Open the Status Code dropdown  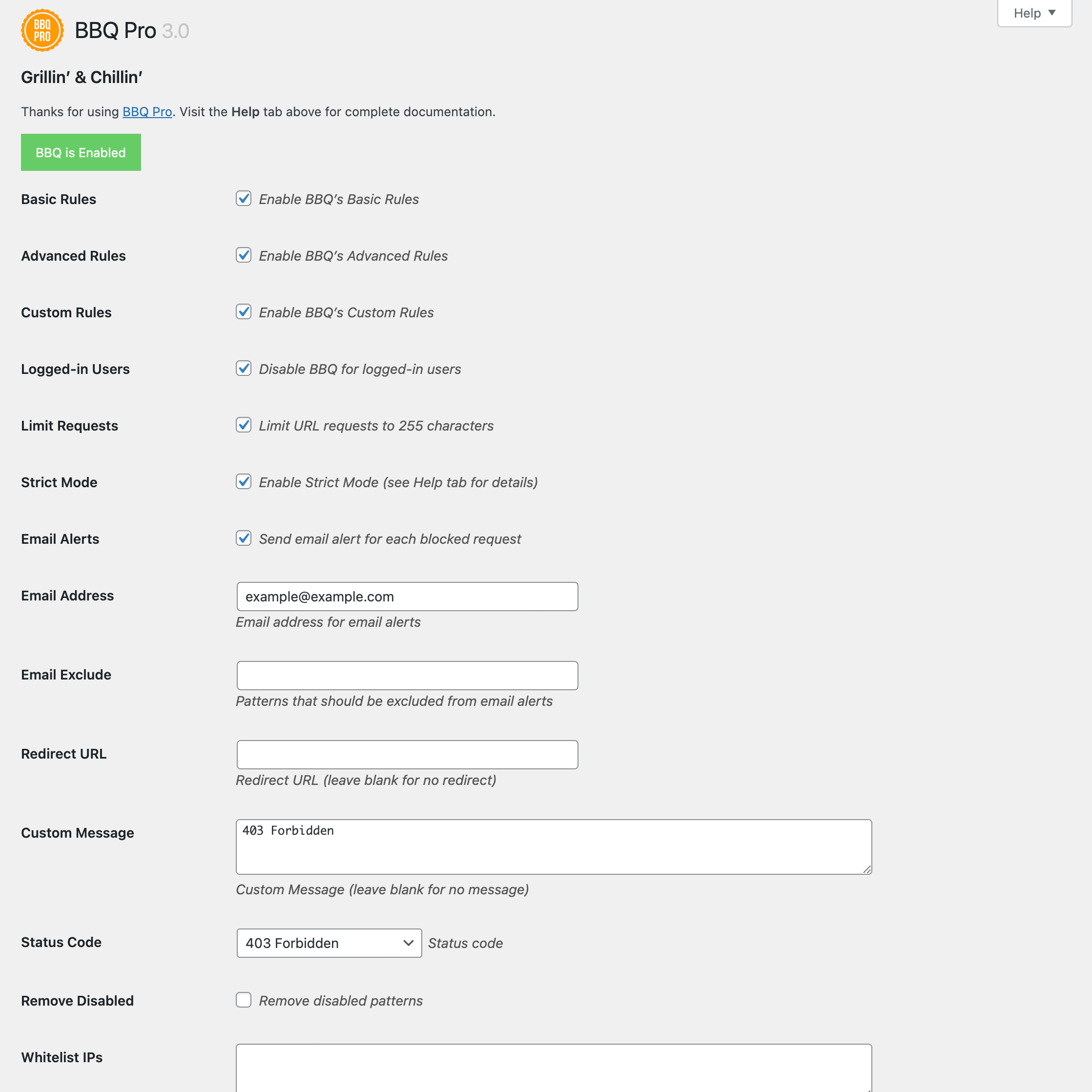point(329,943)
